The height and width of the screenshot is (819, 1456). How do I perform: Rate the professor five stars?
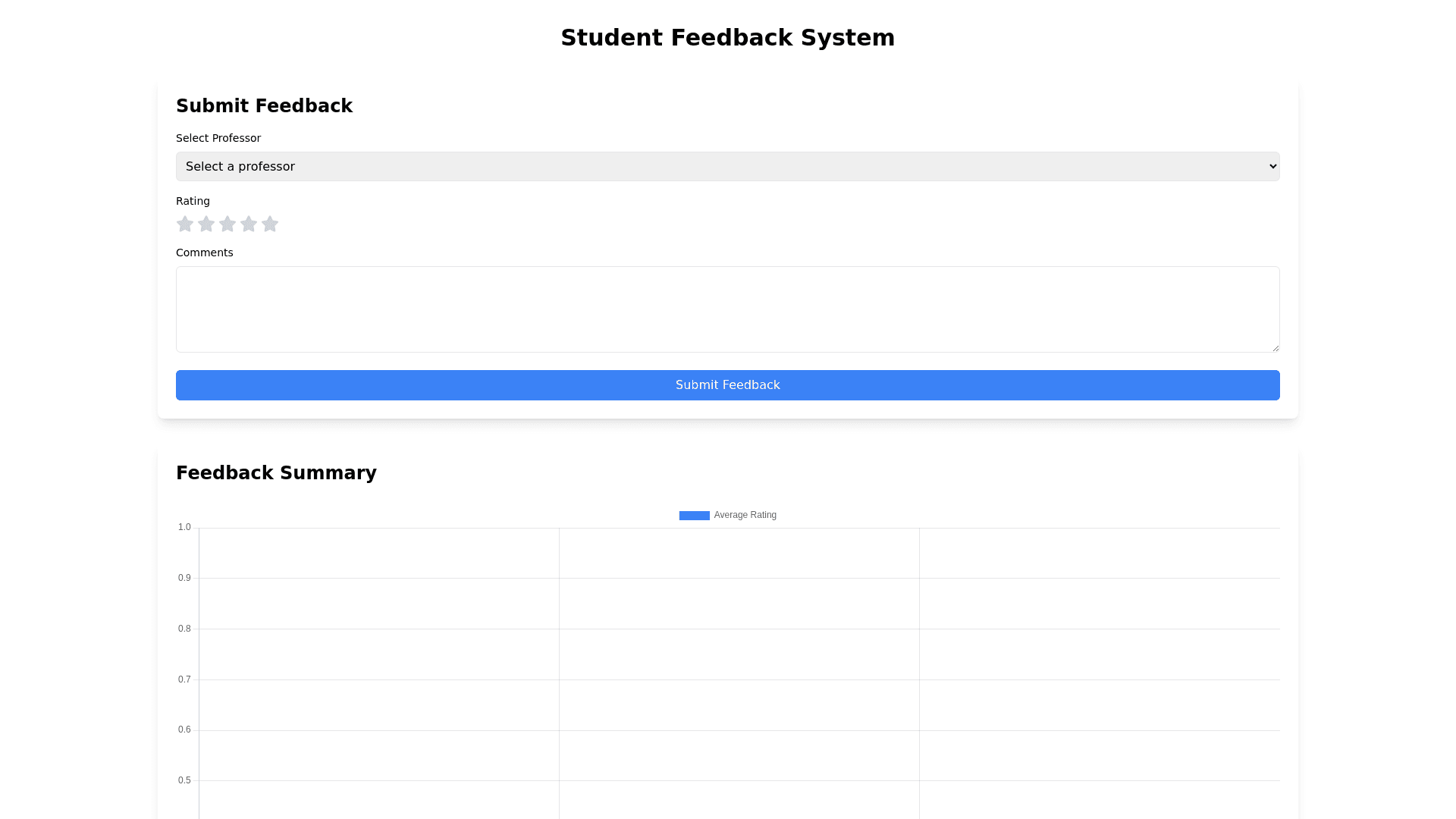270,224
